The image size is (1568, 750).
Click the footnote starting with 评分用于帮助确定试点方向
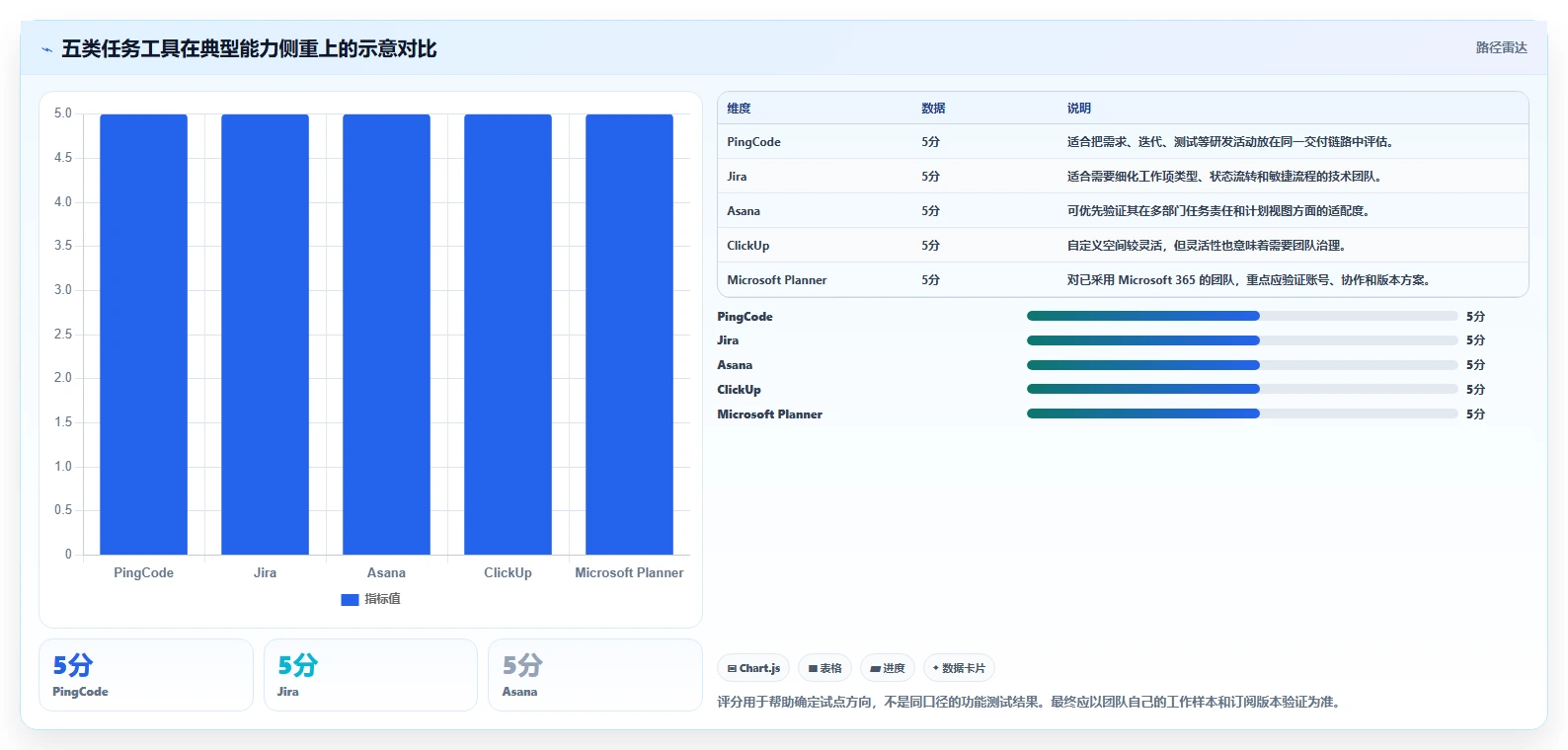pyautogui.click(x=1029, y=703)
